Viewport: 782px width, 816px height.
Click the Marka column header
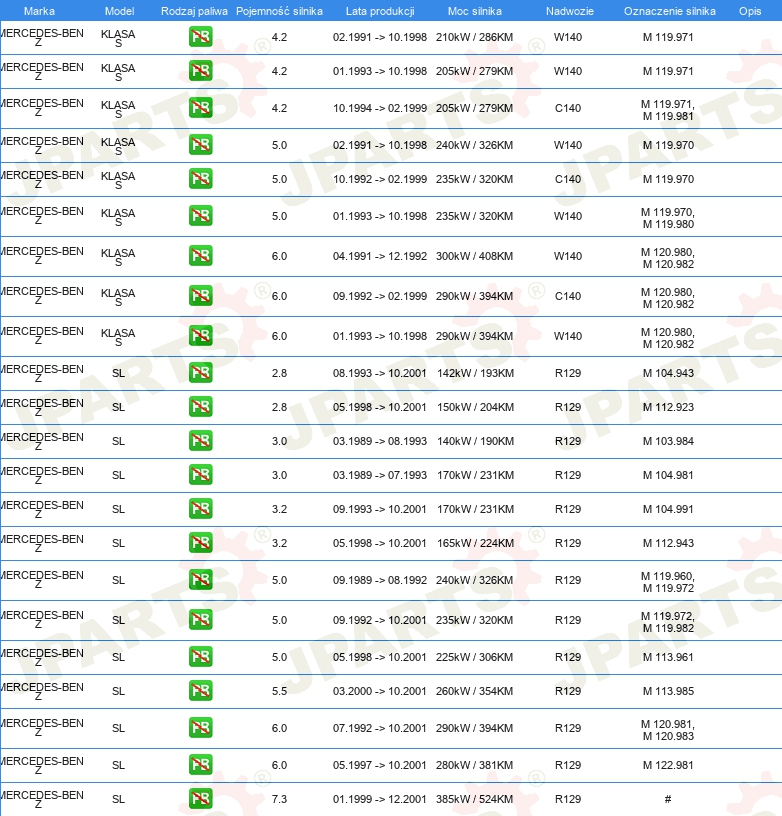39,11
